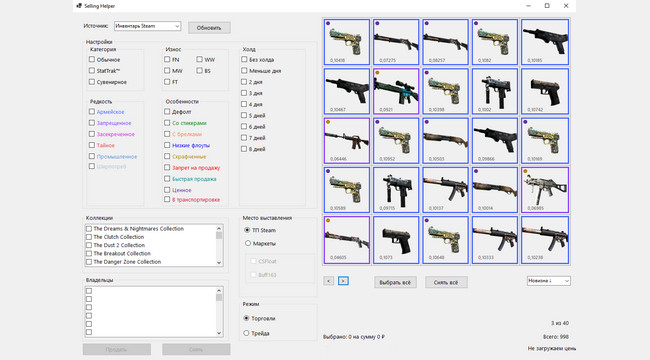Choose the shotgun item with float 0,10503
Viewport: 650px width, 360px height.
coord(445,141)
